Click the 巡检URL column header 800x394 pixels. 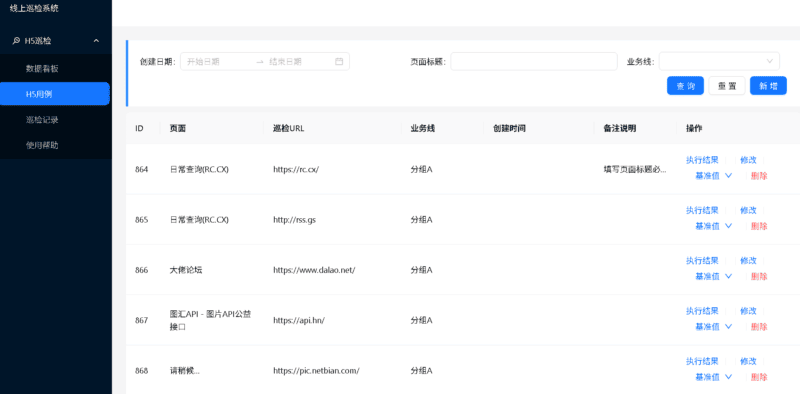(288, 129)
